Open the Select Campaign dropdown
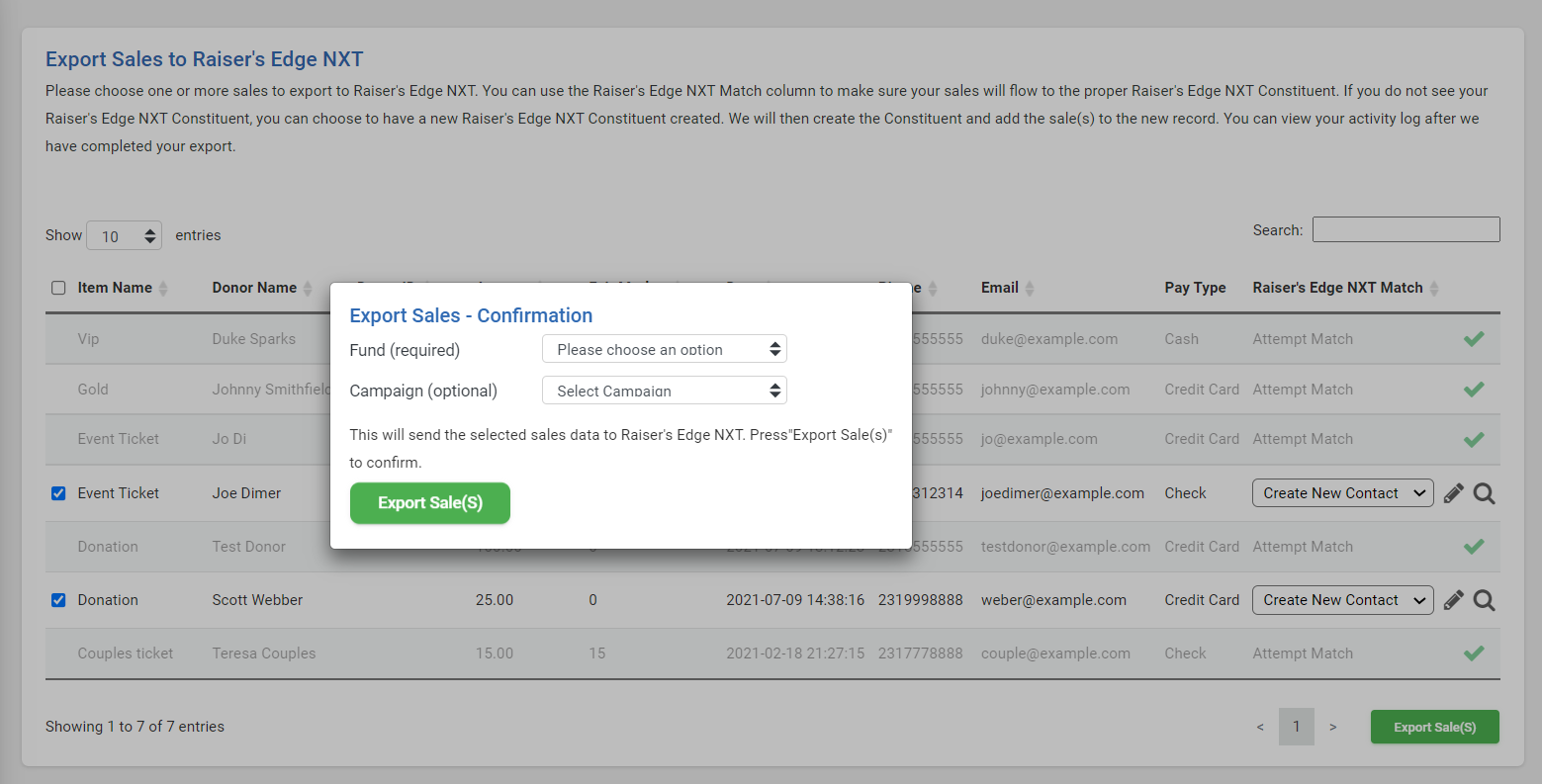Screen dimensions: 1542x784 coord(665,391)
